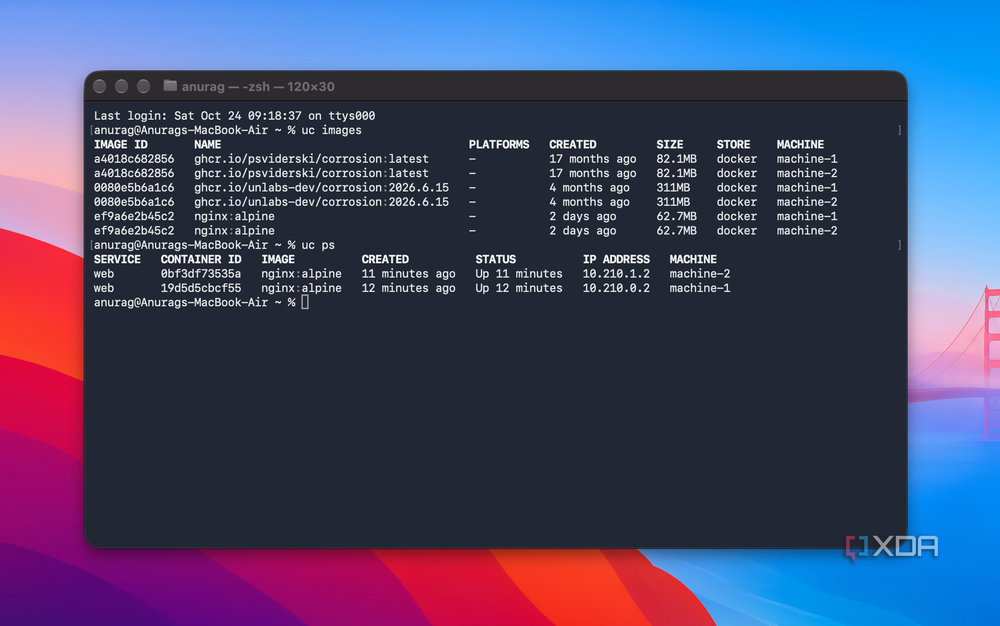Image resolution: width=1000 pixels, height=626 pixels.
Task: Click the SIZE column header
Action: [x=670, y=145]
